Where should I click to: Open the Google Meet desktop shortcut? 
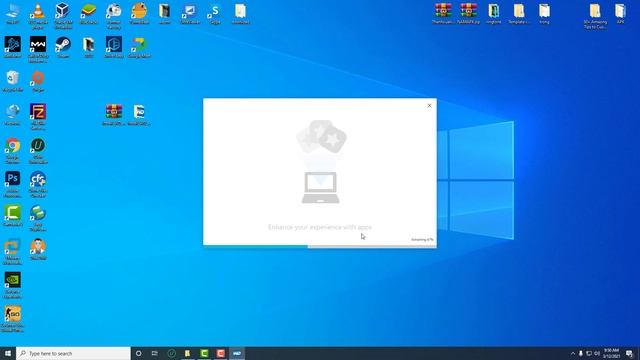pyautogui.click(x=139, y=47)
